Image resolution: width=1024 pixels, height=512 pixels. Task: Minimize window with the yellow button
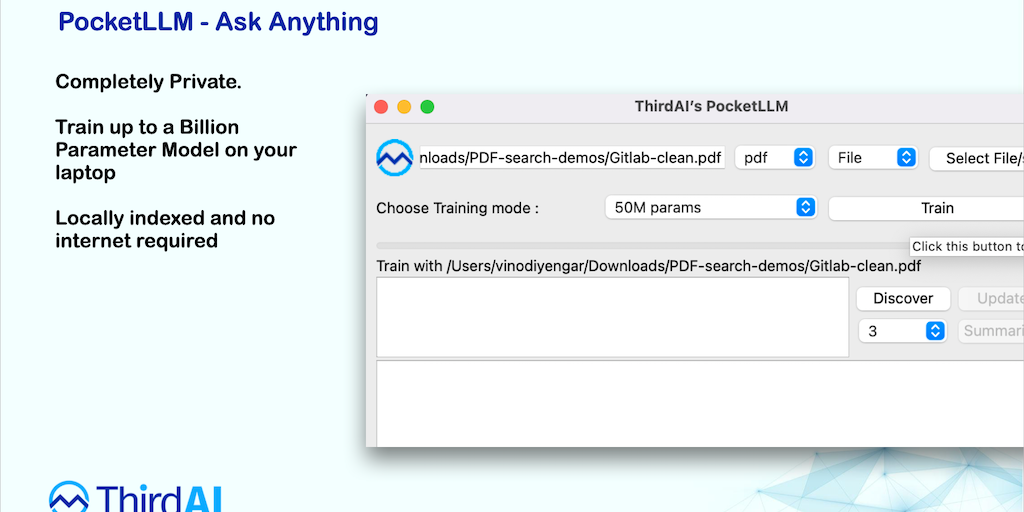[x=404, y=106]
